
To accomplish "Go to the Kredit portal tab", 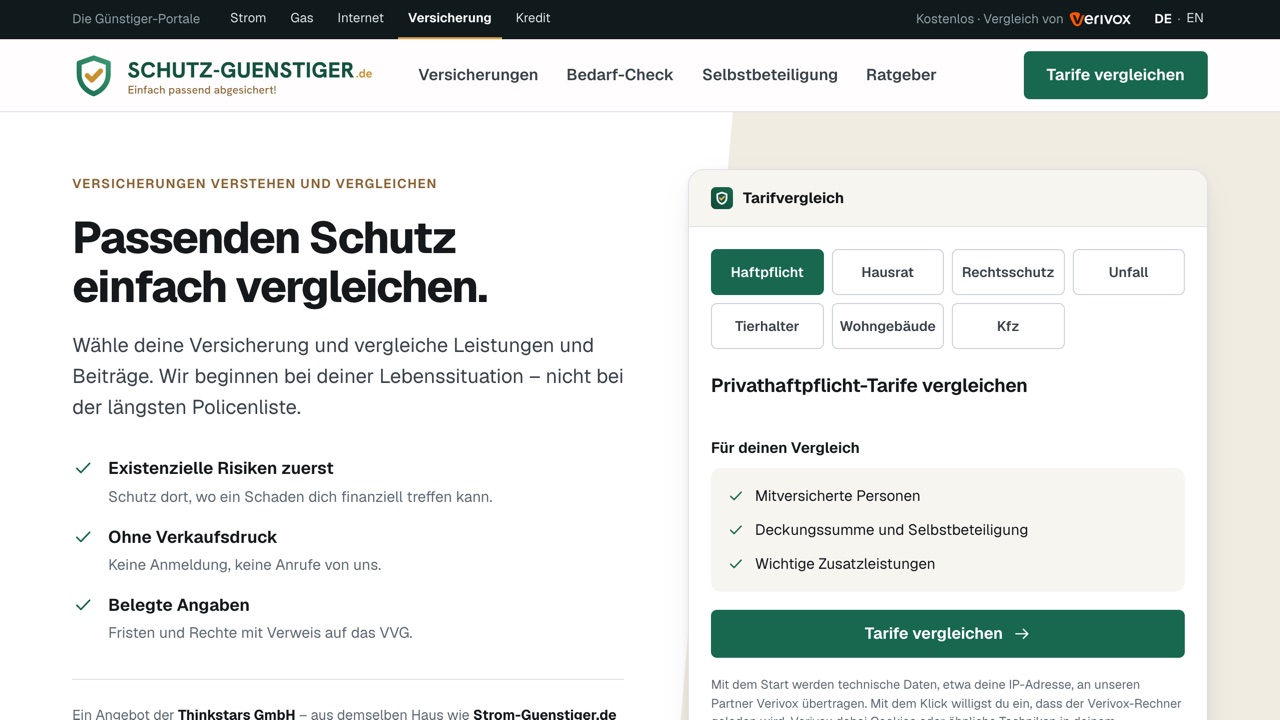I will click(x=533, y=18).
